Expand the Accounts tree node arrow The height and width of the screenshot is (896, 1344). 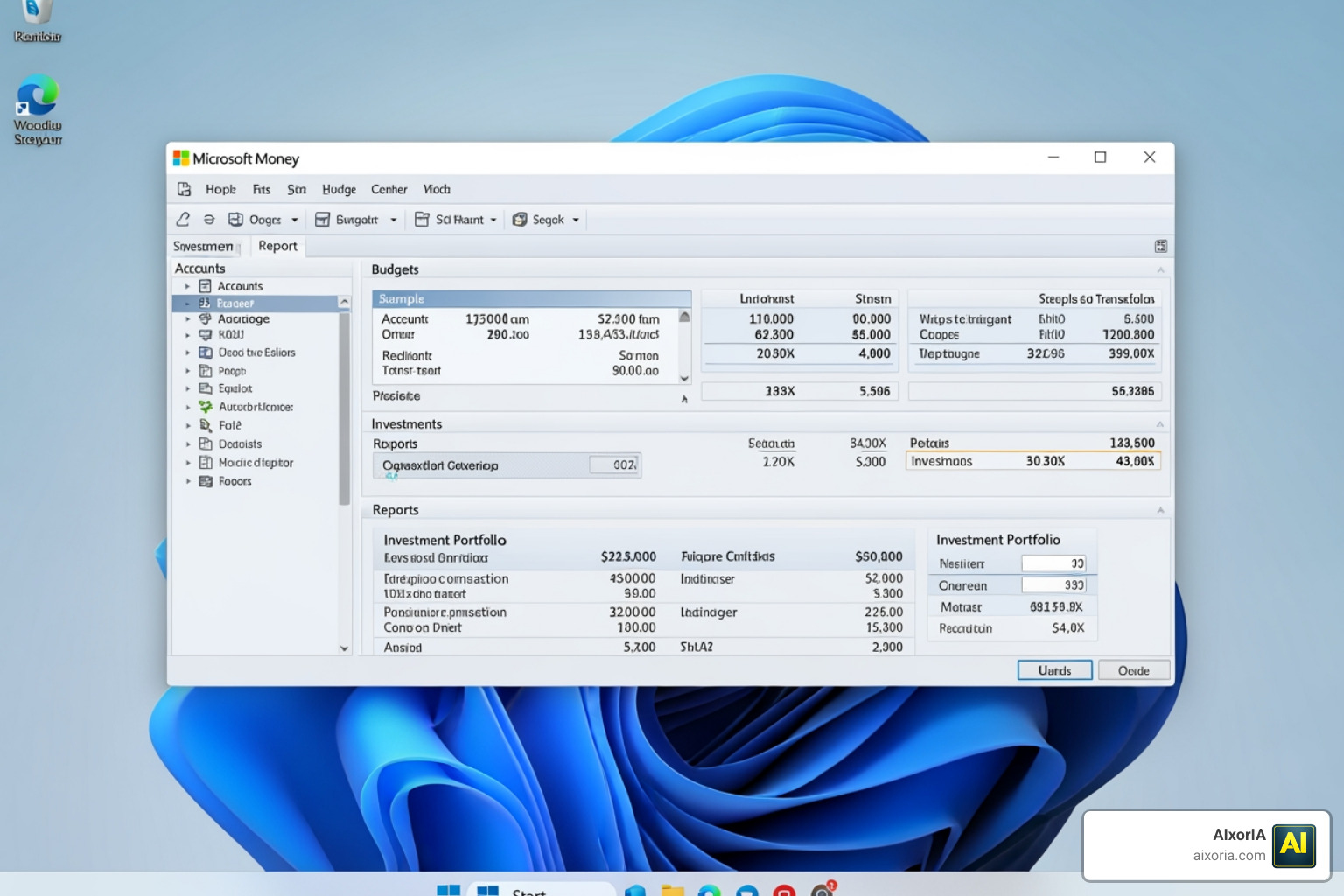pyautogui.click(x=187, y=286)
